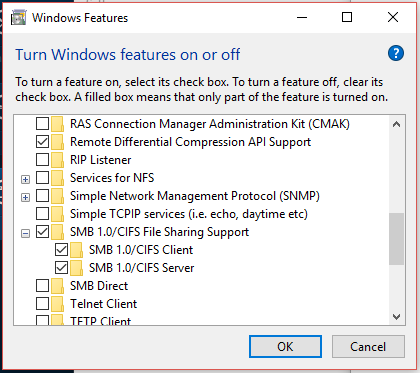The height and width of the screenshot is (373, 420).
Task: Expand Simple Network Management Protocol node
Action: point(25,197)
